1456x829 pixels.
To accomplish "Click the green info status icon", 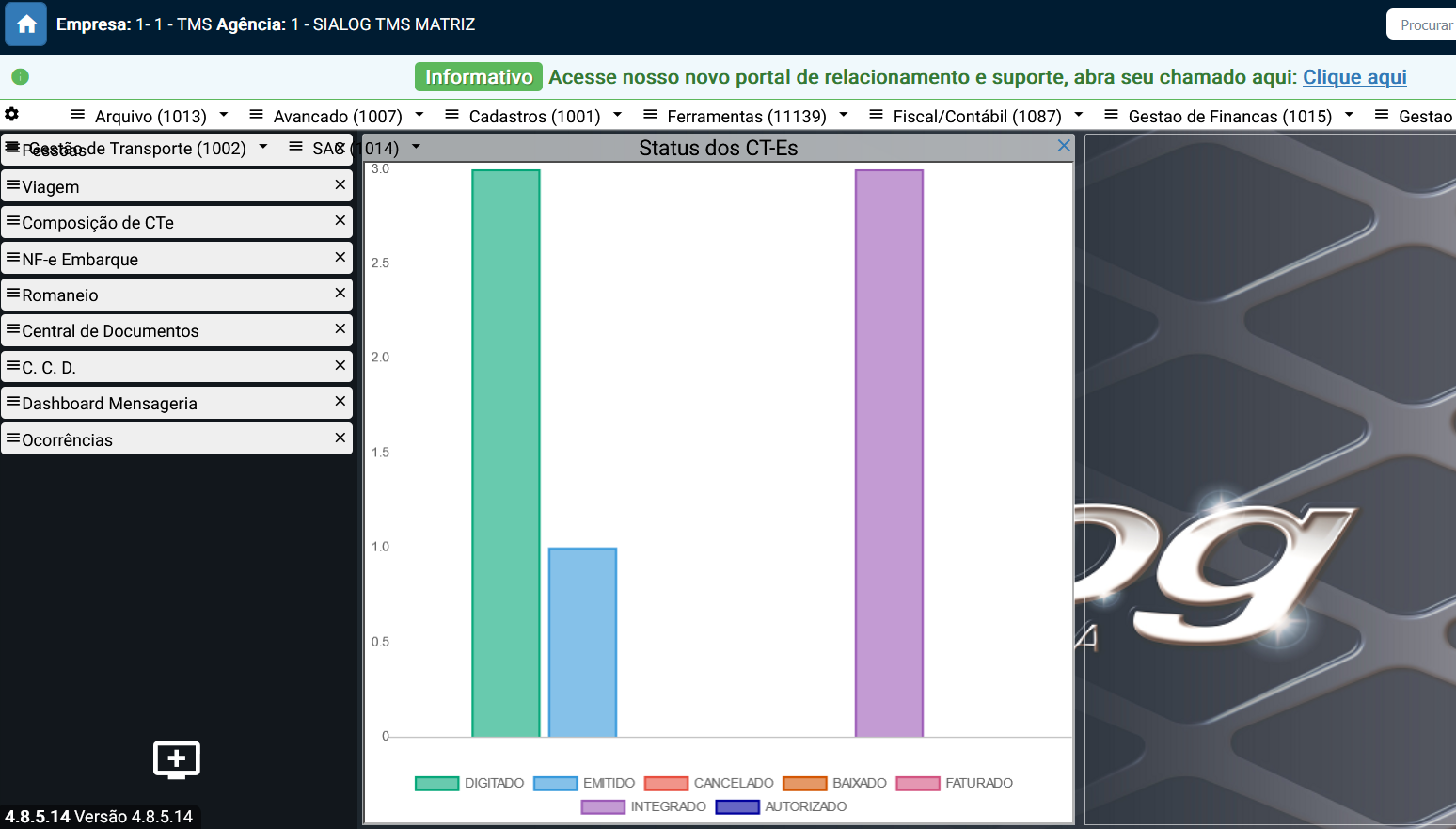I will pos(21,77).
